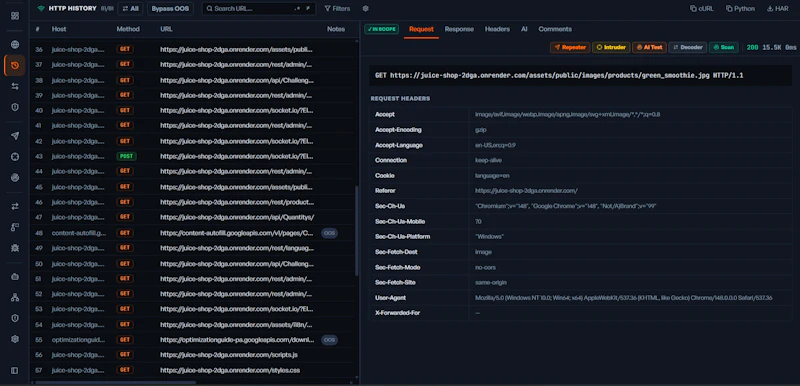Click the Cookie value language=en
Viewport: 800px width, 386px height.
point(492,175)
